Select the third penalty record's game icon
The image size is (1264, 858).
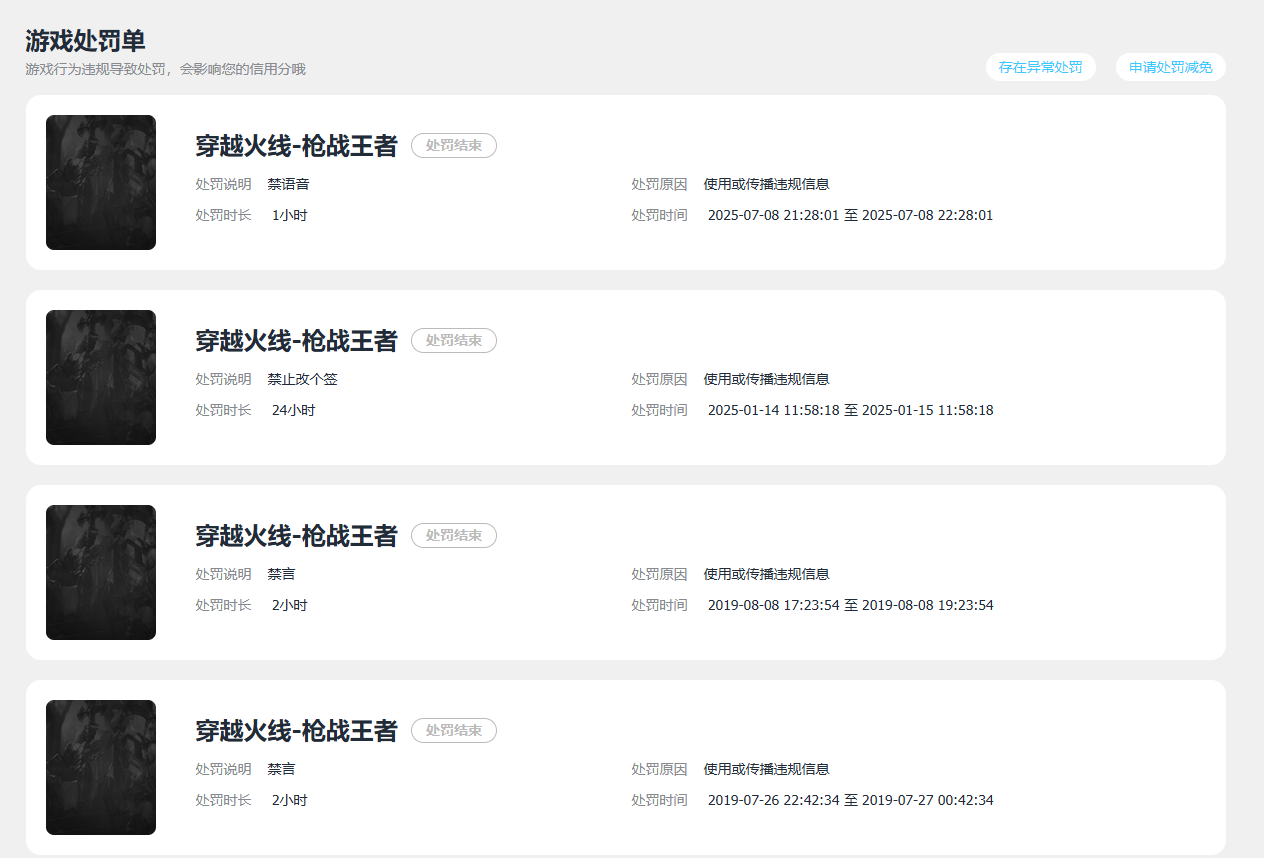(x=100, y=572)
